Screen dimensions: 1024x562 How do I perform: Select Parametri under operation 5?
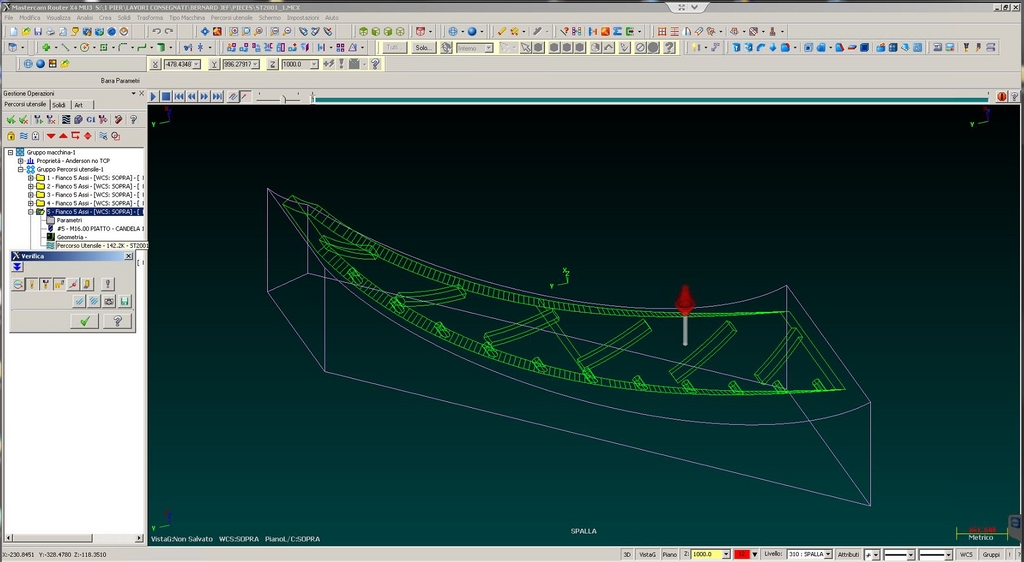[x=69, y=220]
